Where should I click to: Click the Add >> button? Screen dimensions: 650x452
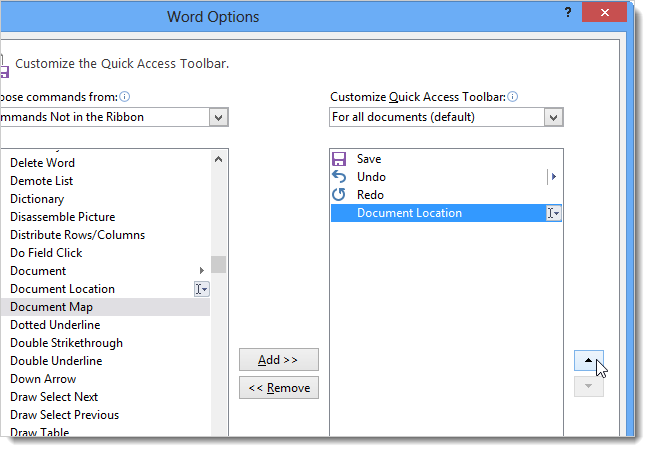[x=279, y=360]
